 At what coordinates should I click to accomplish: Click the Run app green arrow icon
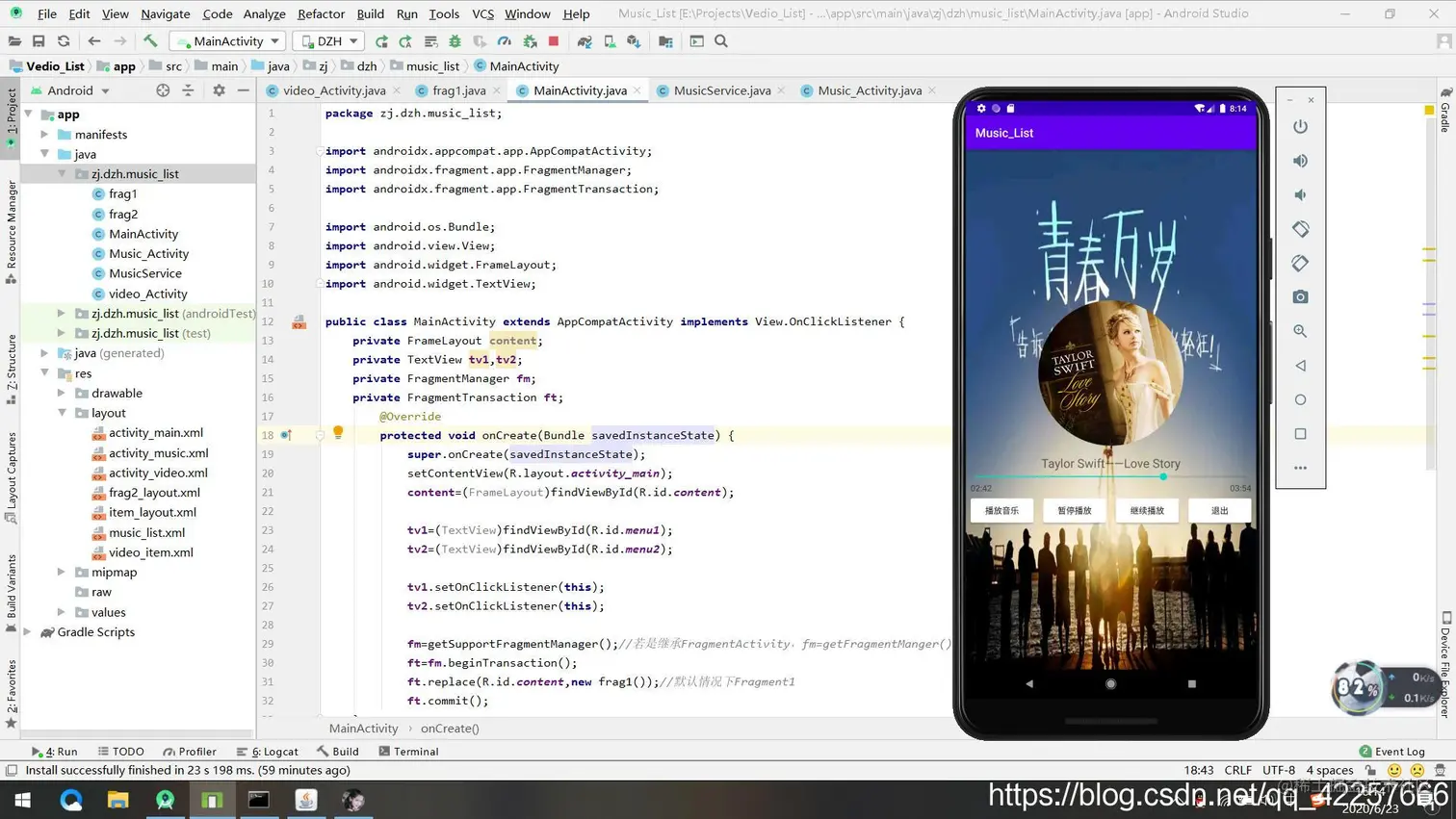pos(381,41)
